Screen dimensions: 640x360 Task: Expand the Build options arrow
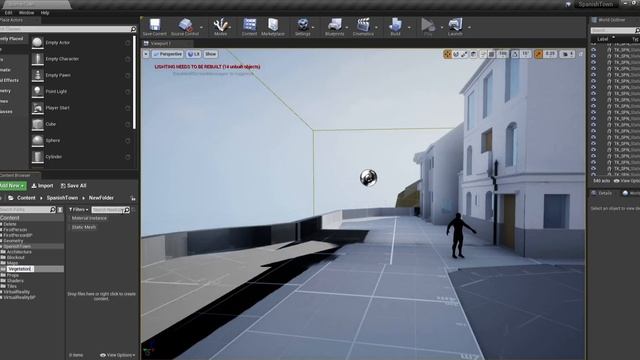(x=409, y=27)
